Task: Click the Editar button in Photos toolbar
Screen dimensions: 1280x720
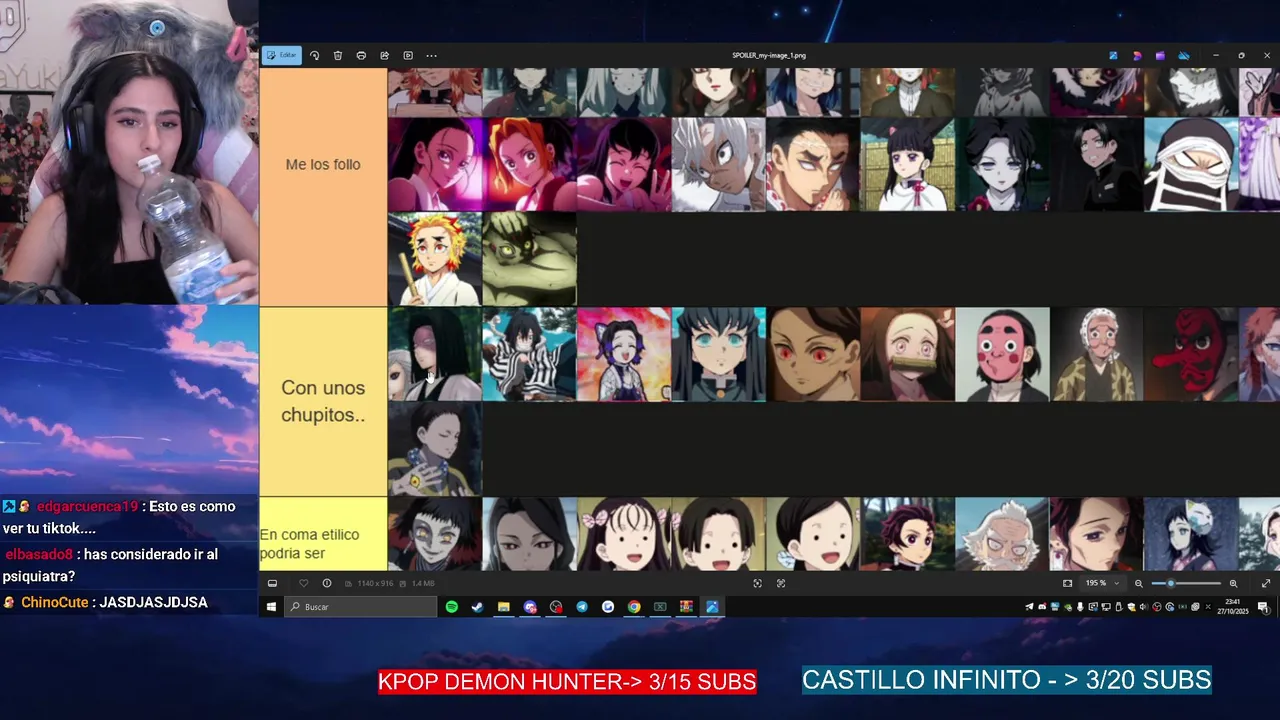Action: click(x=282, y=55)
